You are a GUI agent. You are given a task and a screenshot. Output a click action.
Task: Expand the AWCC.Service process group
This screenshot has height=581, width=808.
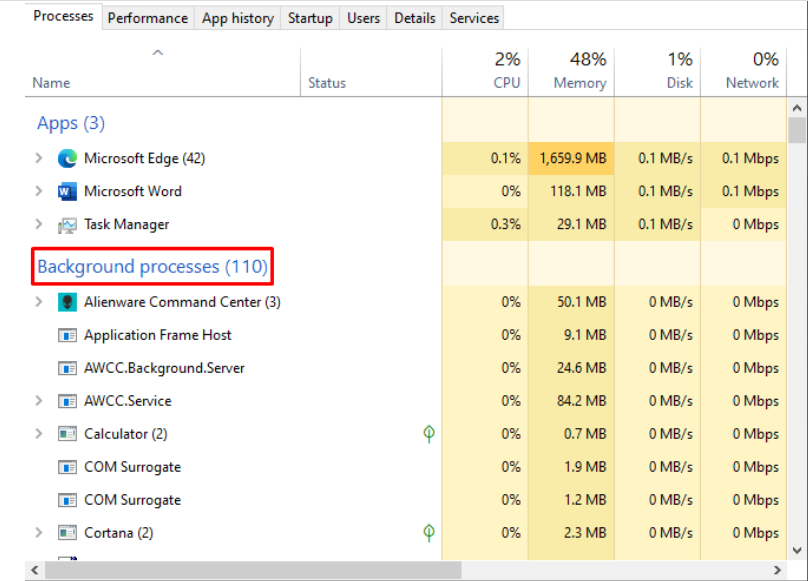pyautogui.click(x=39, y=401)
